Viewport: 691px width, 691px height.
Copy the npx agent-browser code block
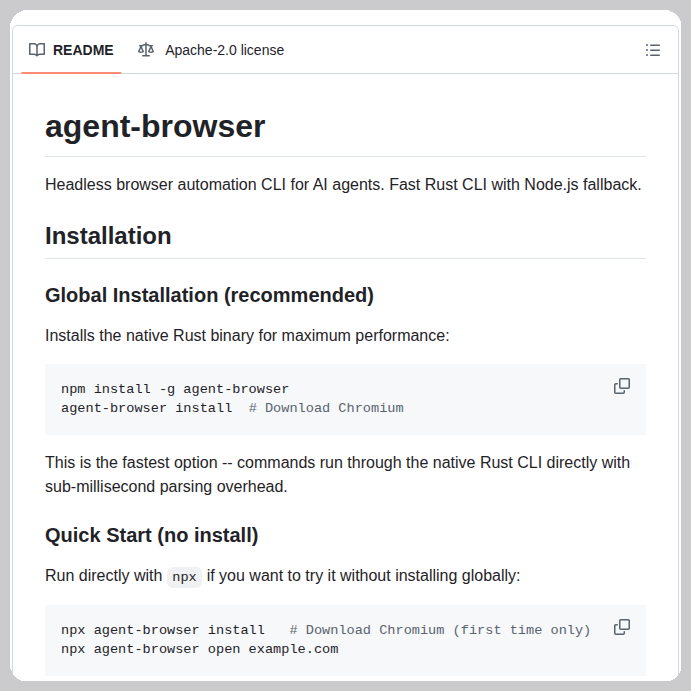pos(622,627)
